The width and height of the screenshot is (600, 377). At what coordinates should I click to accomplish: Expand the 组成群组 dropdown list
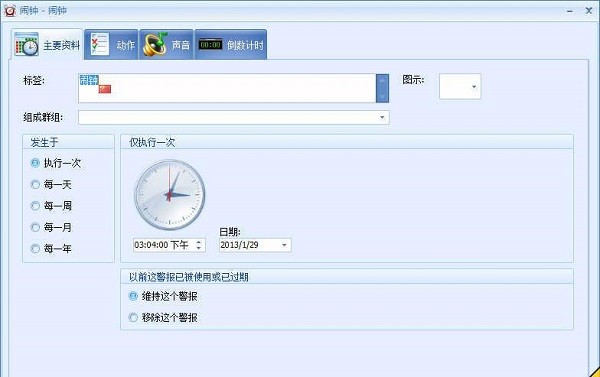(x=382, y=118)
